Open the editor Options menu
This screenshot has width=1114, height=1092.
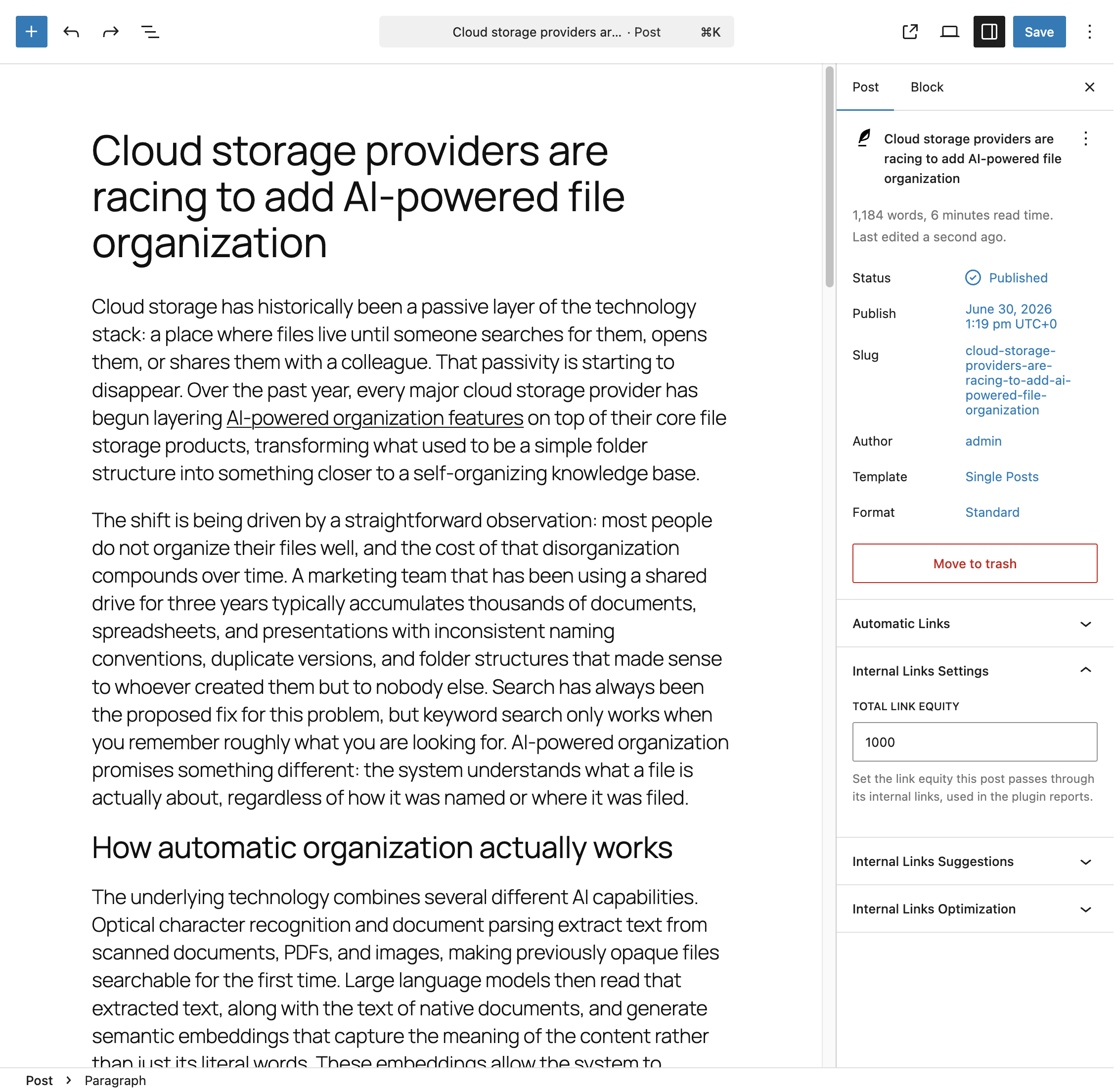coord(1089,32)
